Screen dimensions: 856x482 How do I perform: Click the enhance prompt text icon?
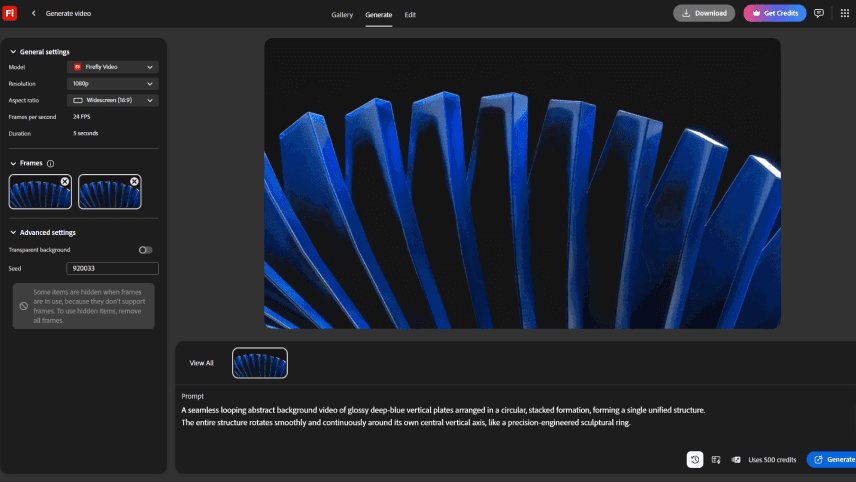tap(716, 460)
